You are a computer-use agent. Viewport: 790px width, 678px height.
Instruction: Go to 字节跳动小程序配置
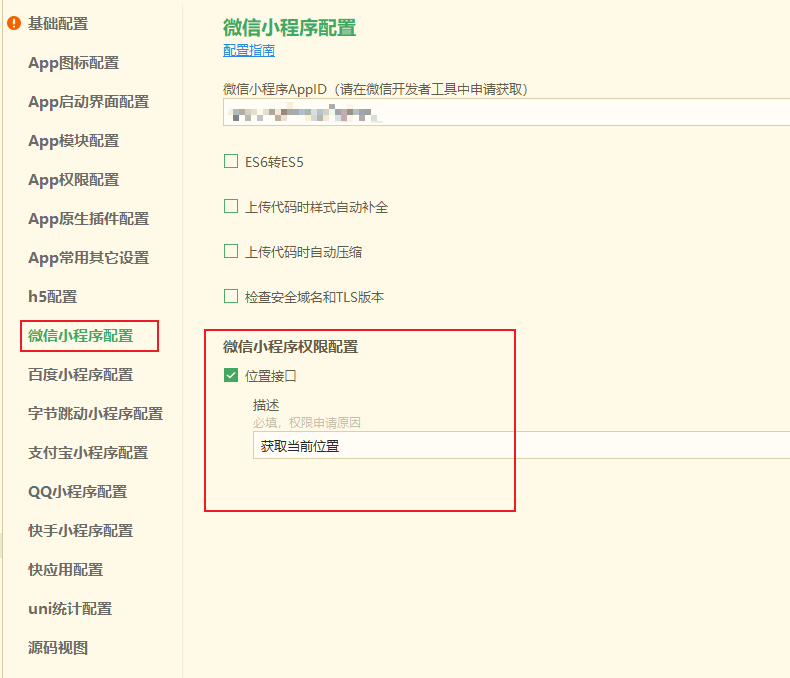96,414
